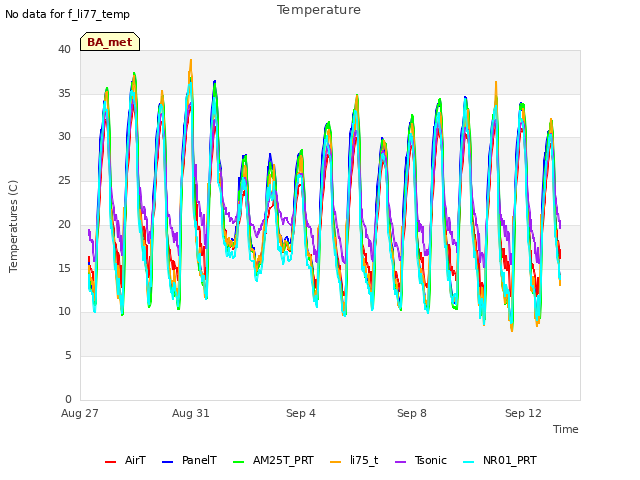Screen dimensions: 640x480
Task: Click the 40 y-axis tick label
Action: 64,49
